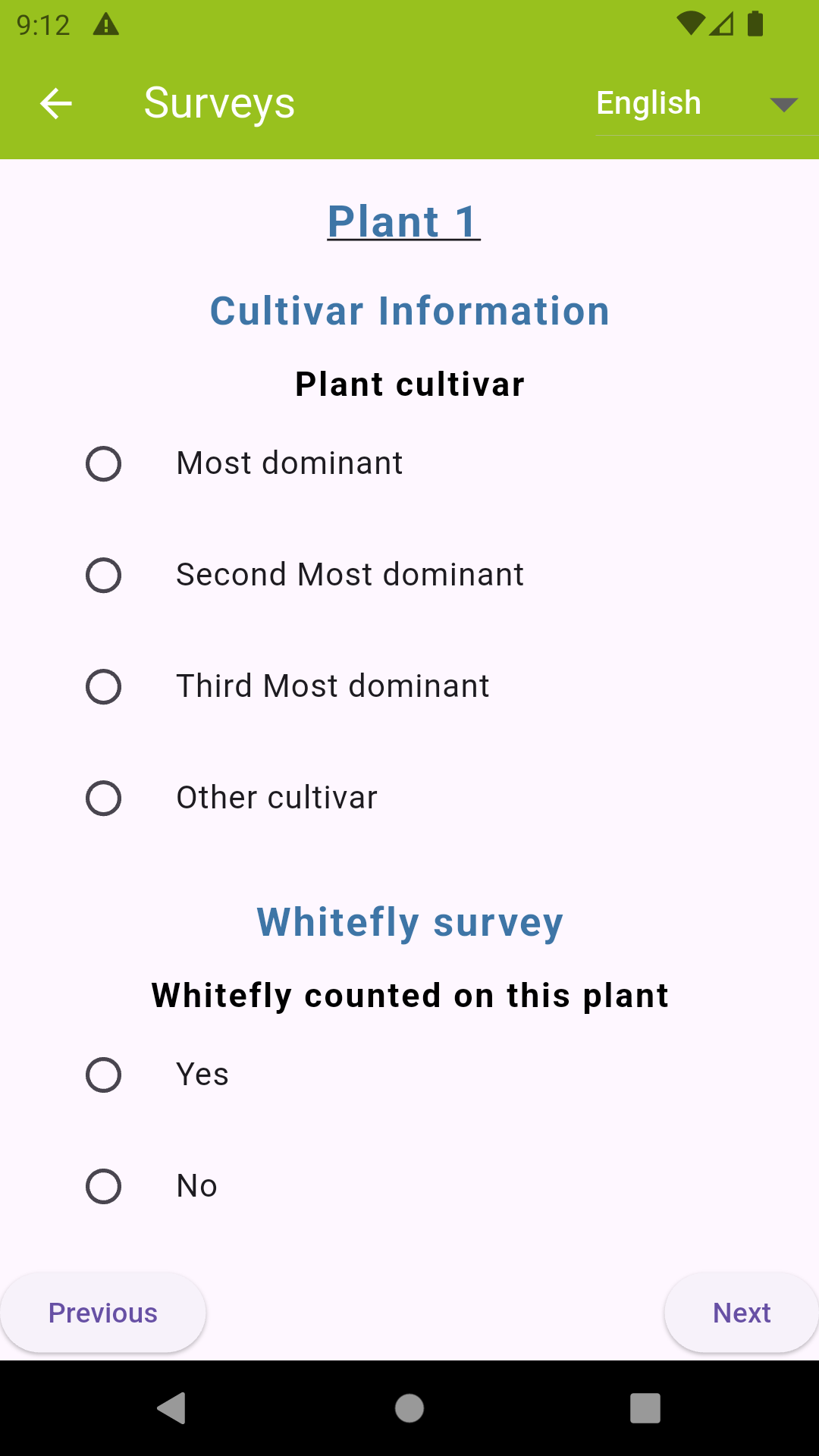Open the English language dropdown
This screenshot has height=1456, width=819.
point(649,103)
